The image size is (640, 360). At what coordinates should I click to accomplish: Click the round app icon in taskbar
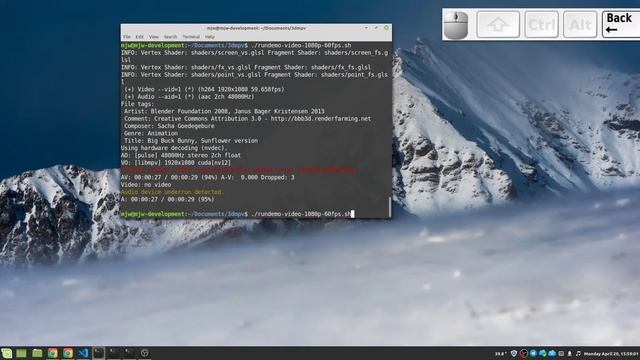[144, 353]
